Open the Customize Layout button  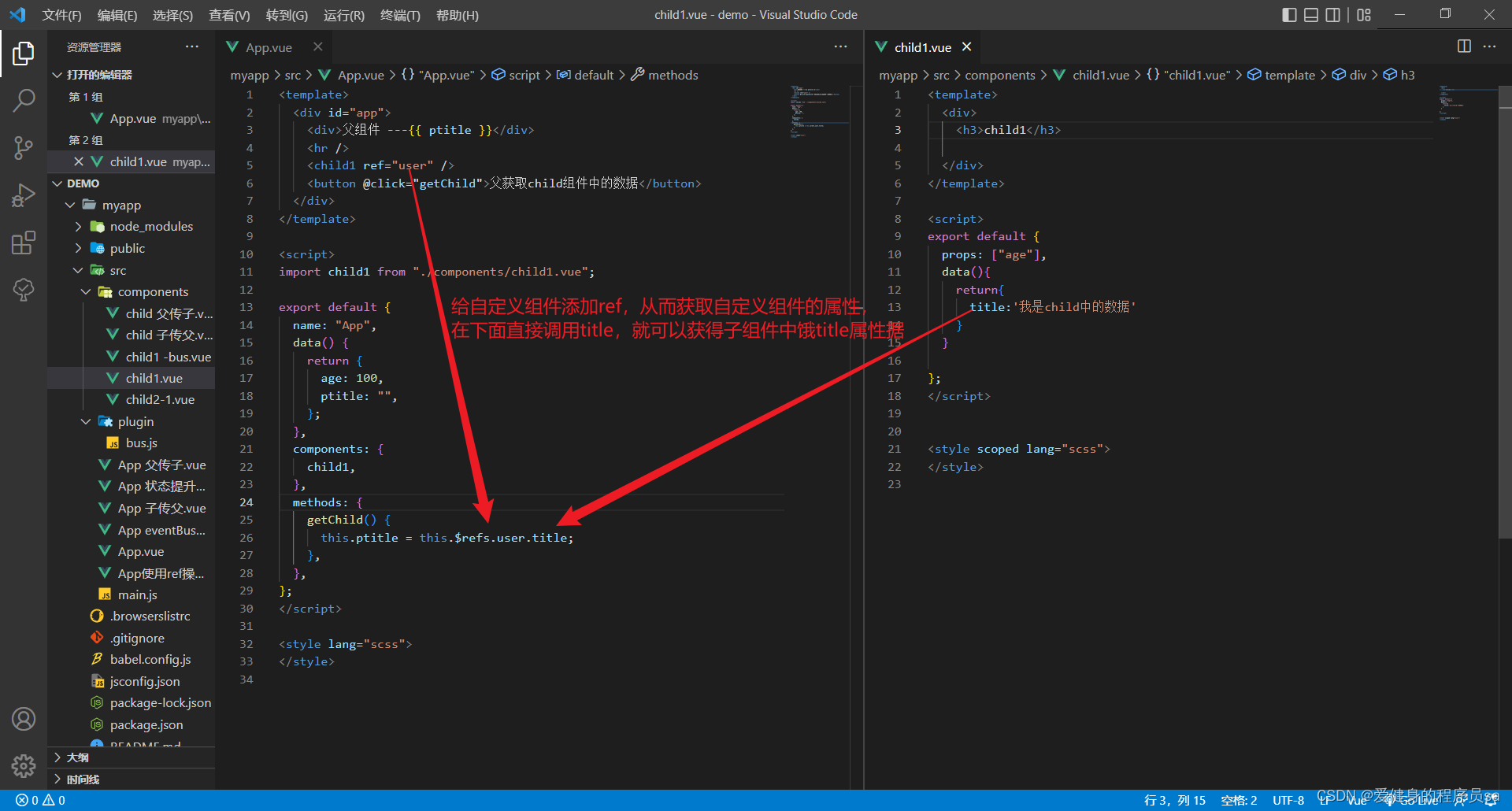[x=1364, y=15]
